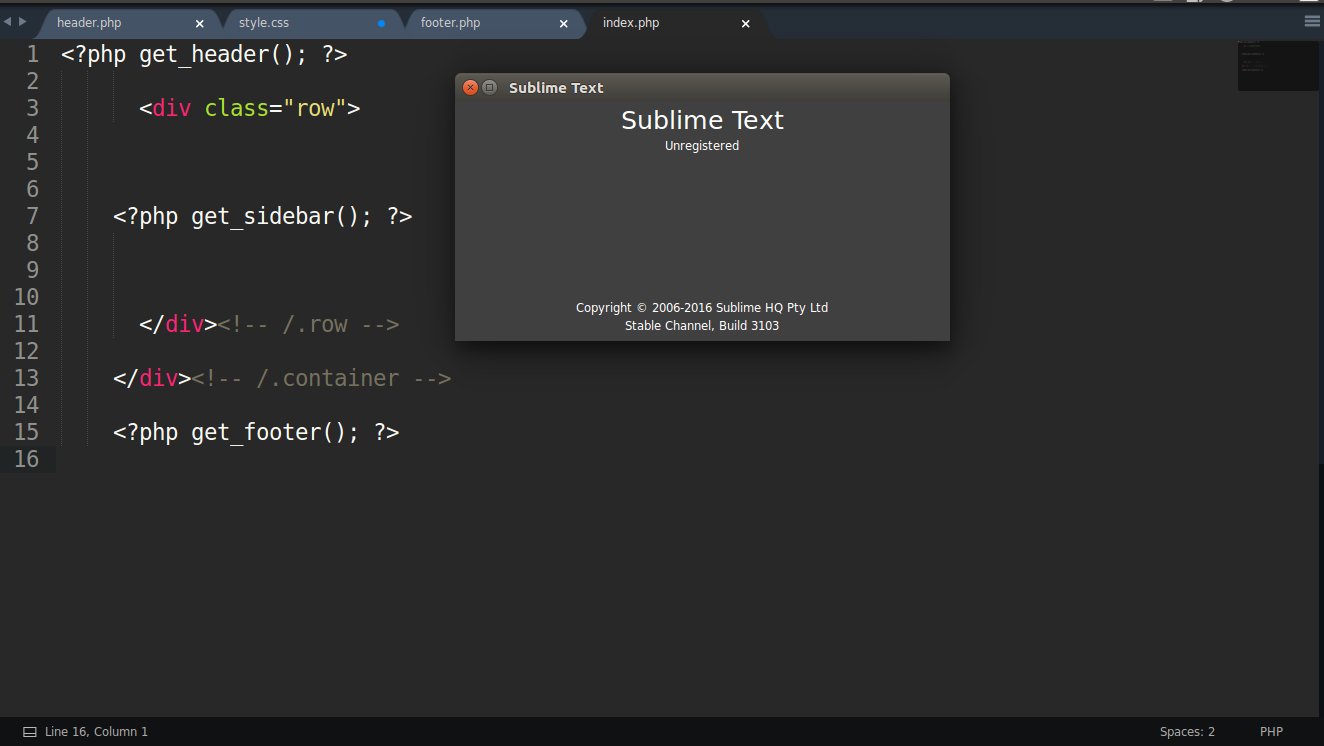Click the tab scroll left arrow

coord(8,21)
